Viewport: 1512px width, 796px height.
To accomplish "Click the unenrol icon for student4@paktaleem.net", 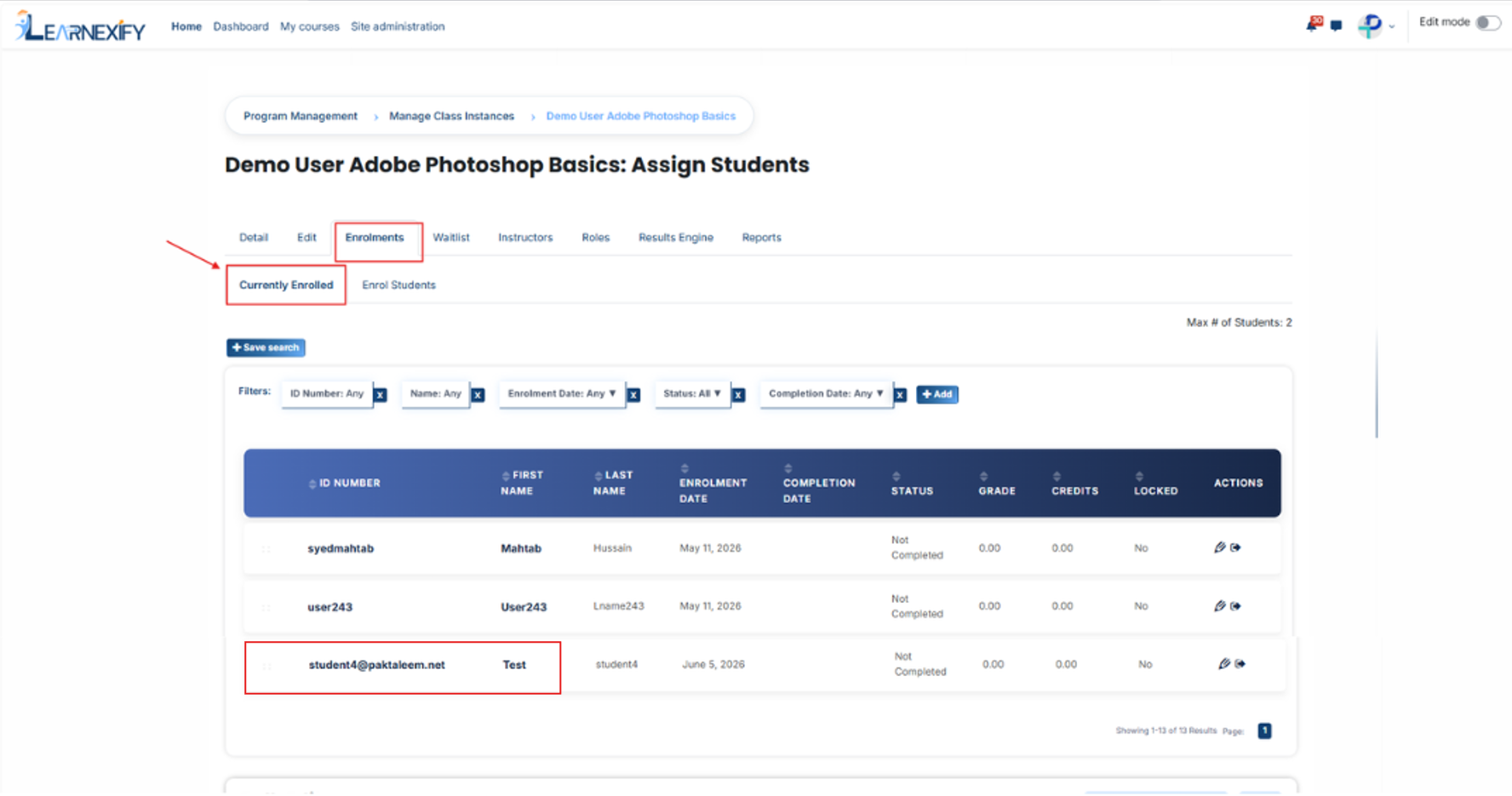I will 1240,664.
